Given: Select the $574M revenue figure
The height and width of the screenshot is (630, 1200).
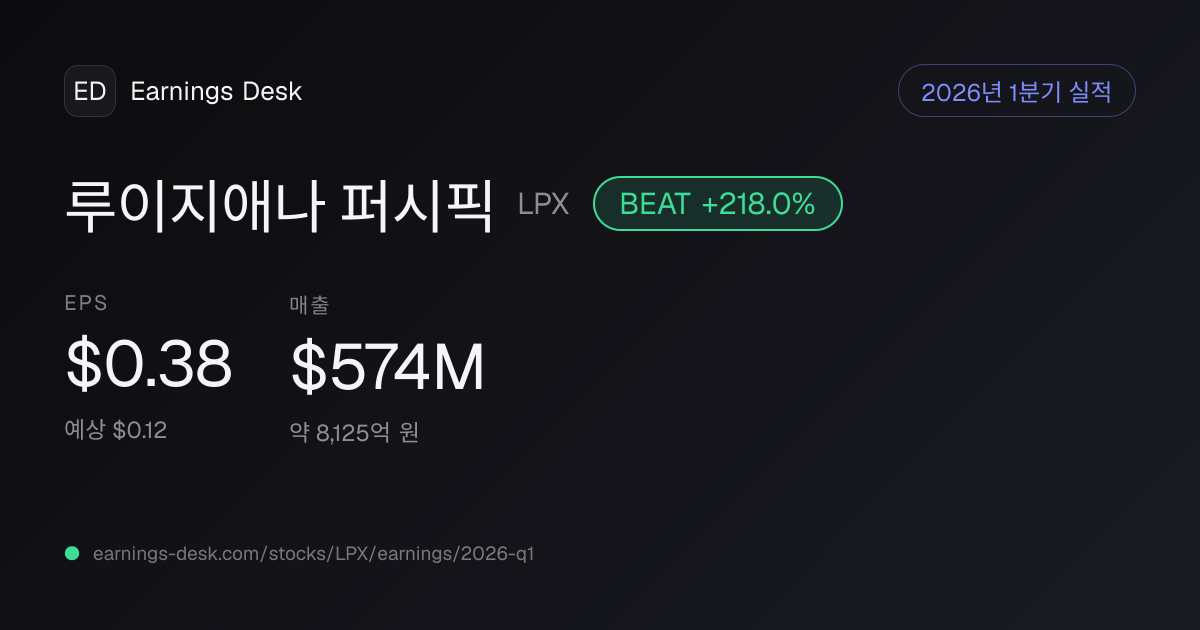Looking at the screenshot, I should point(388,367).
